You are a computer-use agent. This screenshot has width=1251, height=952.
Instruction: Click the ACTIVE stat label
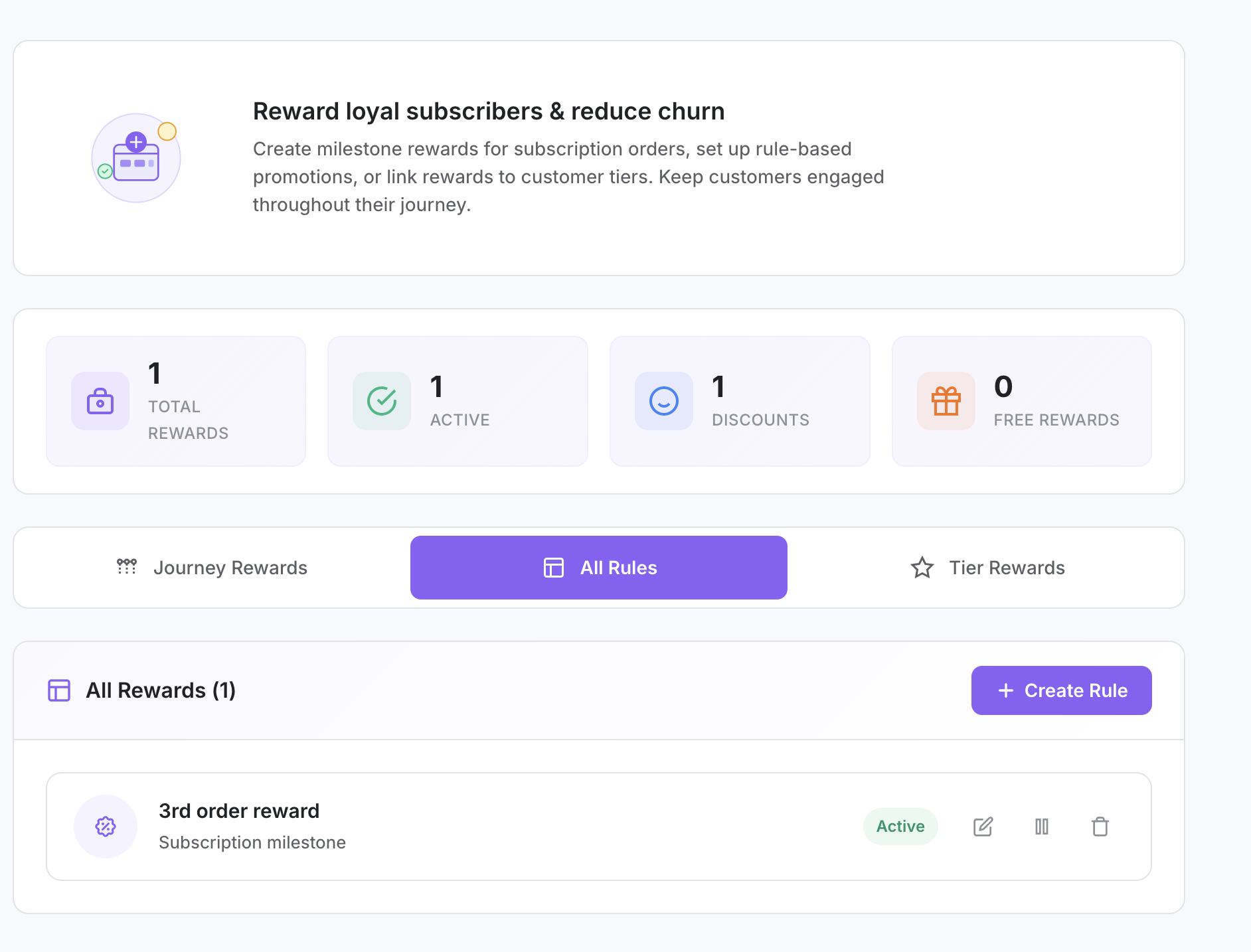(x=460, y=420)
